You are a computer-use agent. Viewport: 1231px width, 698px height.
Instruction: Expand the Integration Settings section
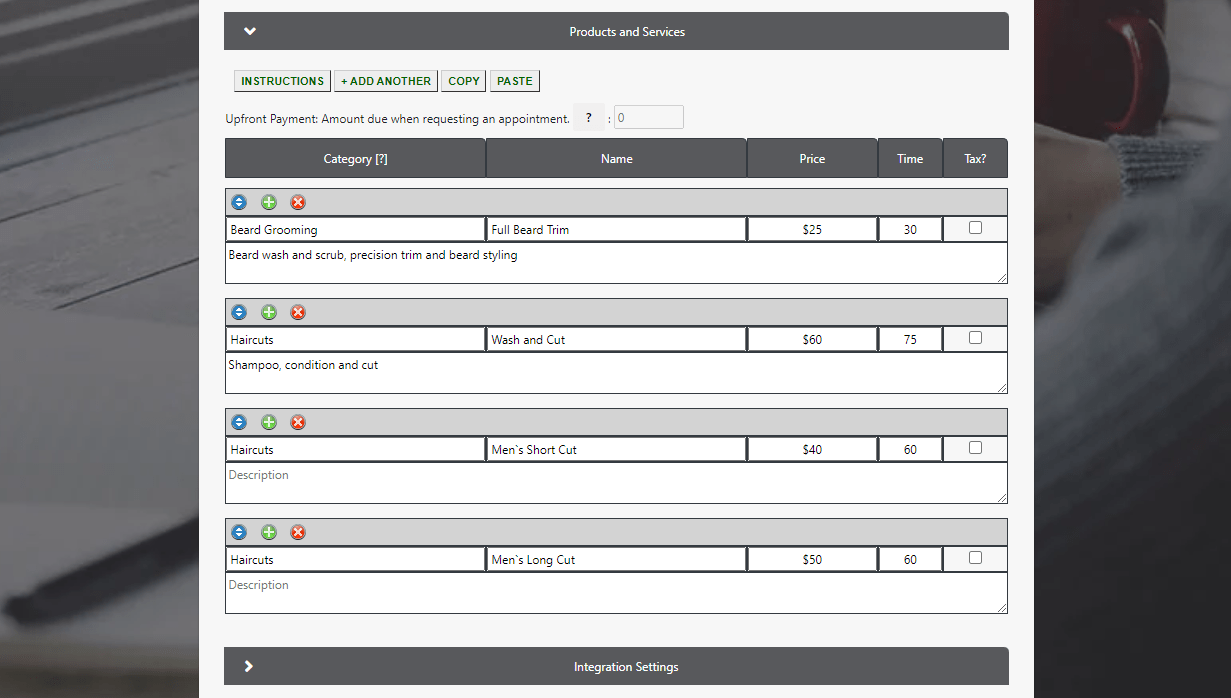[x=249, y=666]
